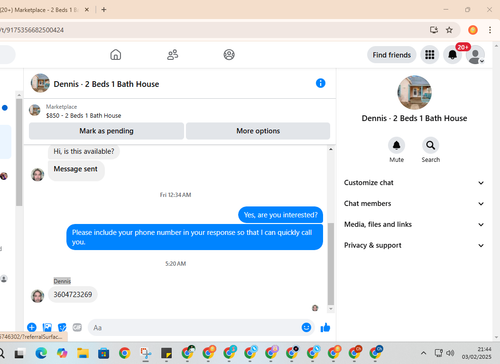500x364 pixels.
Task: Open the $850 - 2 Beds 1 Bath House listing
Action: coord(83,116)
